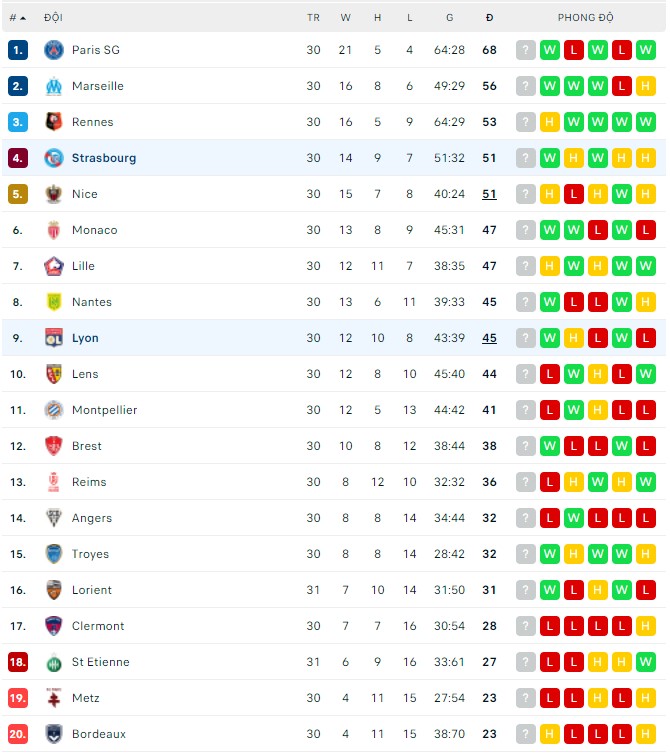Click Paris SG's upcoming match question-mark box
Image resolution: width=670 pixels, height=753 pixels.
click(x=526, y=50)
